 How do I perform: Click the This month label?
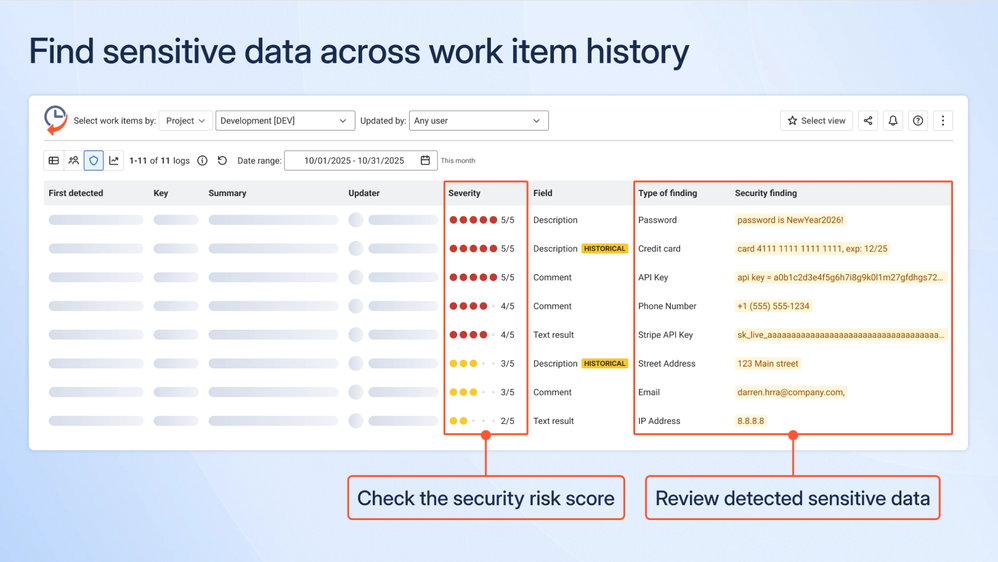[x=458, y=160]
